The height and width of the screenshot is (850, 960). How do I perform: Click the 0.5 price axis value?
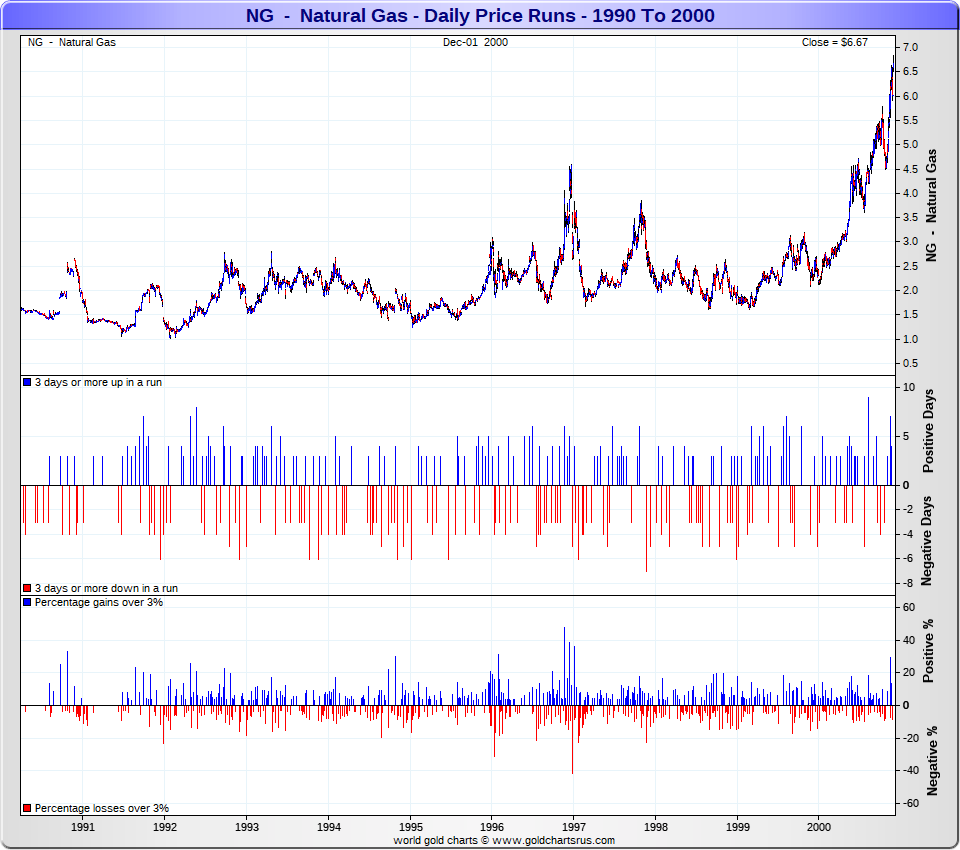(910, 363)
